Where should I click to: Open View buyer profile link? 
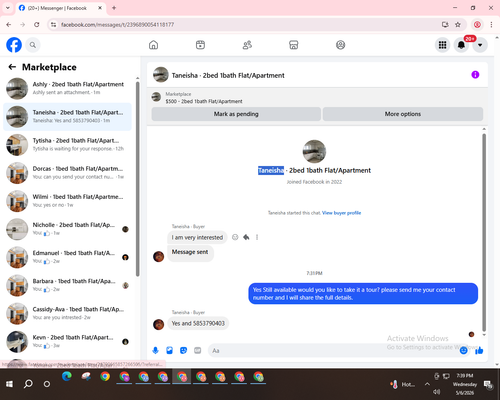pos(341,213)
